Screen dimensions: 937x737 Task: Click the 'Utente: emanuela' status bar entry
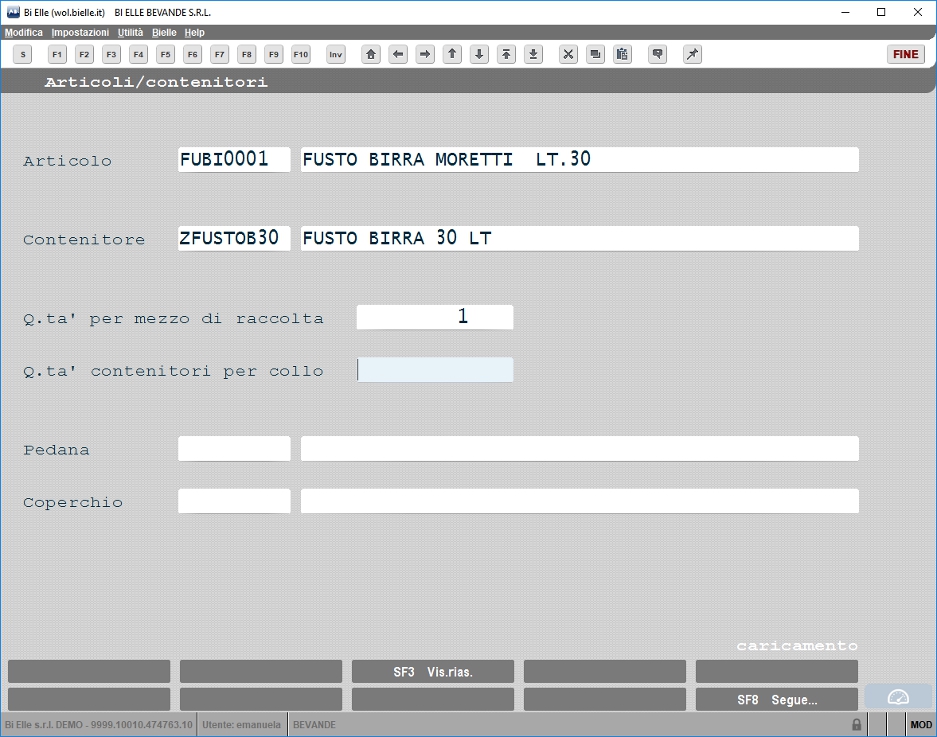click(241, 724)
